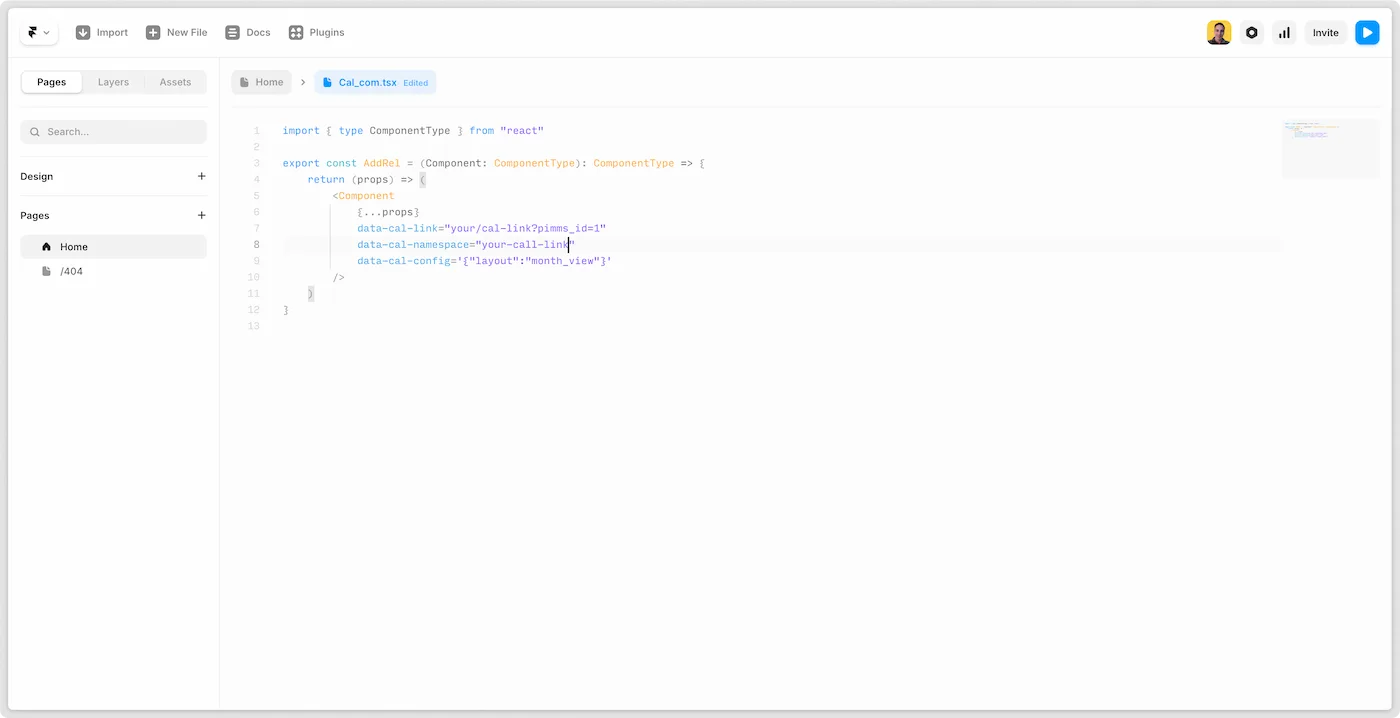
Task: Open Home from the breadcrumb
Action: pos(261,81)
